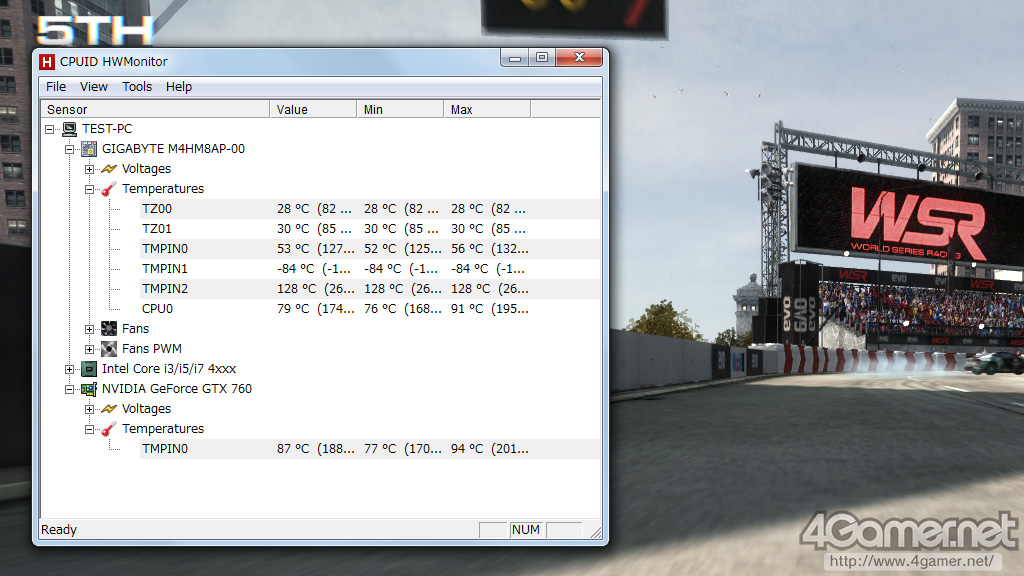Image resolution: width=1024 pixels, height=576 pixels.
Task: Click the Intel Core processor icon
Action: [x=89, y=369]
